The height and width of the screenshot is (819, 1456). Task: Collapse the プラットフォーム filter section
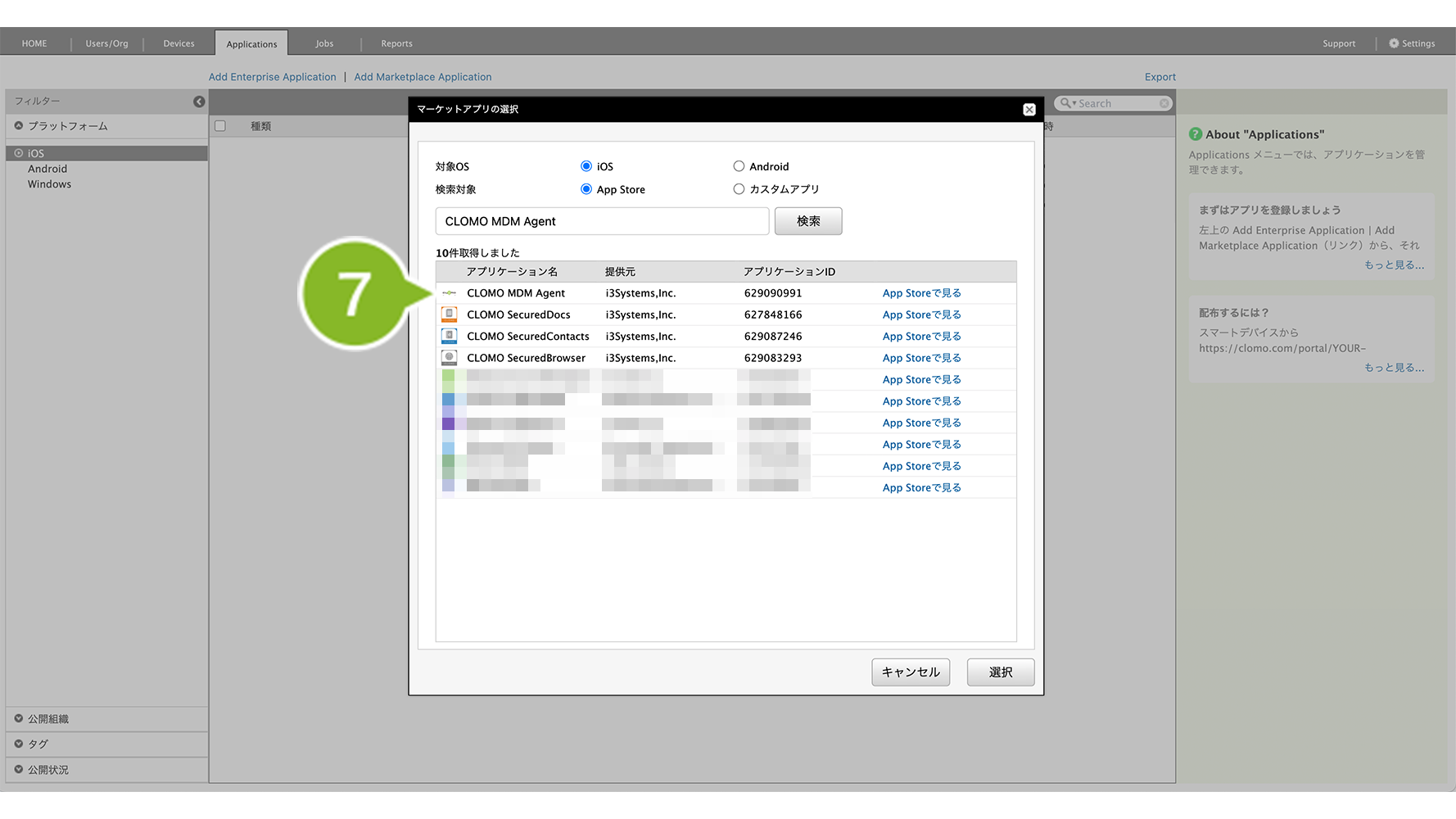coord(19,126)
